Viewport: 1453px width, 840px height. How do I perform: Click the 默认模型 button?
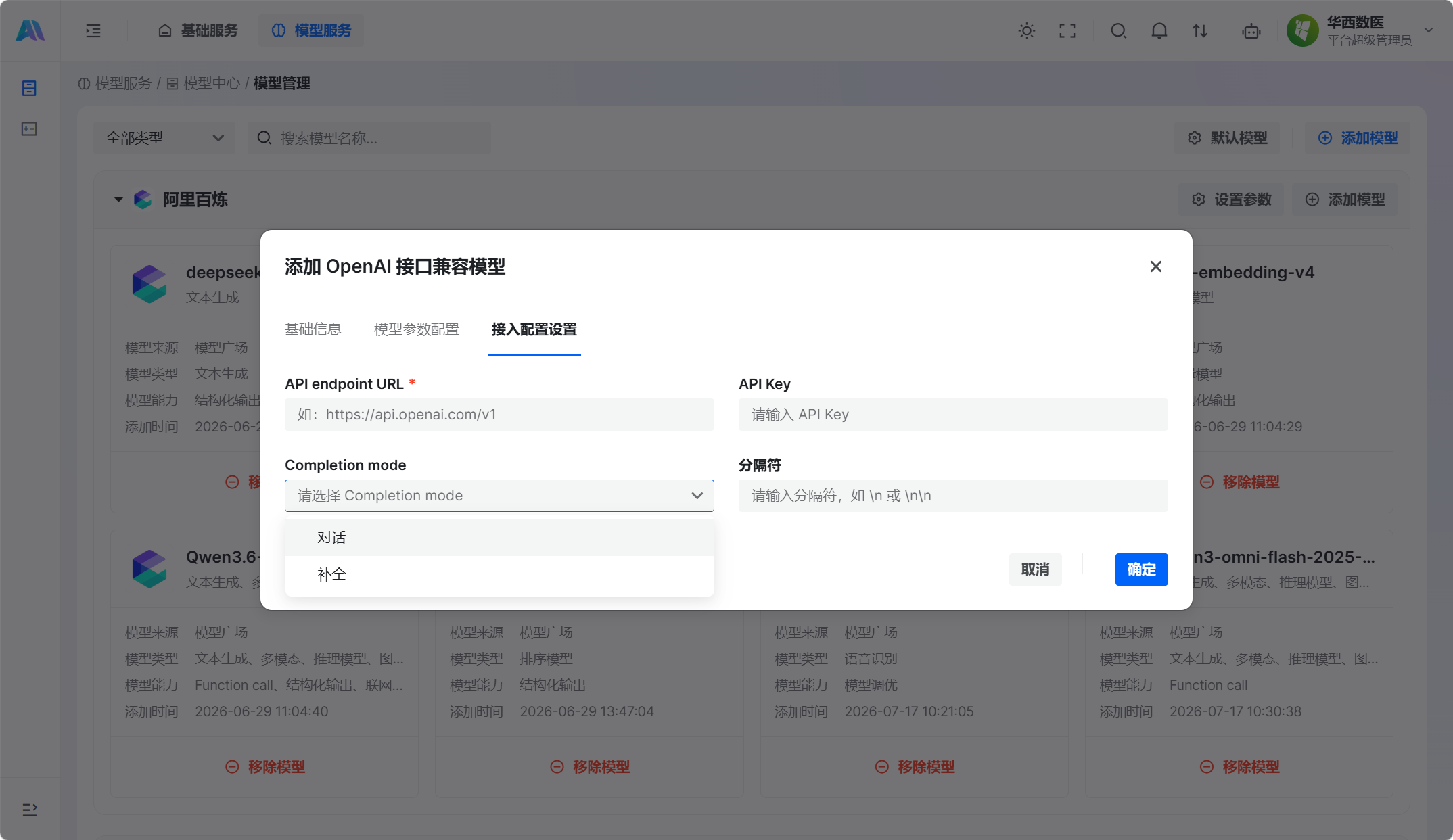pyautogui.click(x=1228, y=138)
